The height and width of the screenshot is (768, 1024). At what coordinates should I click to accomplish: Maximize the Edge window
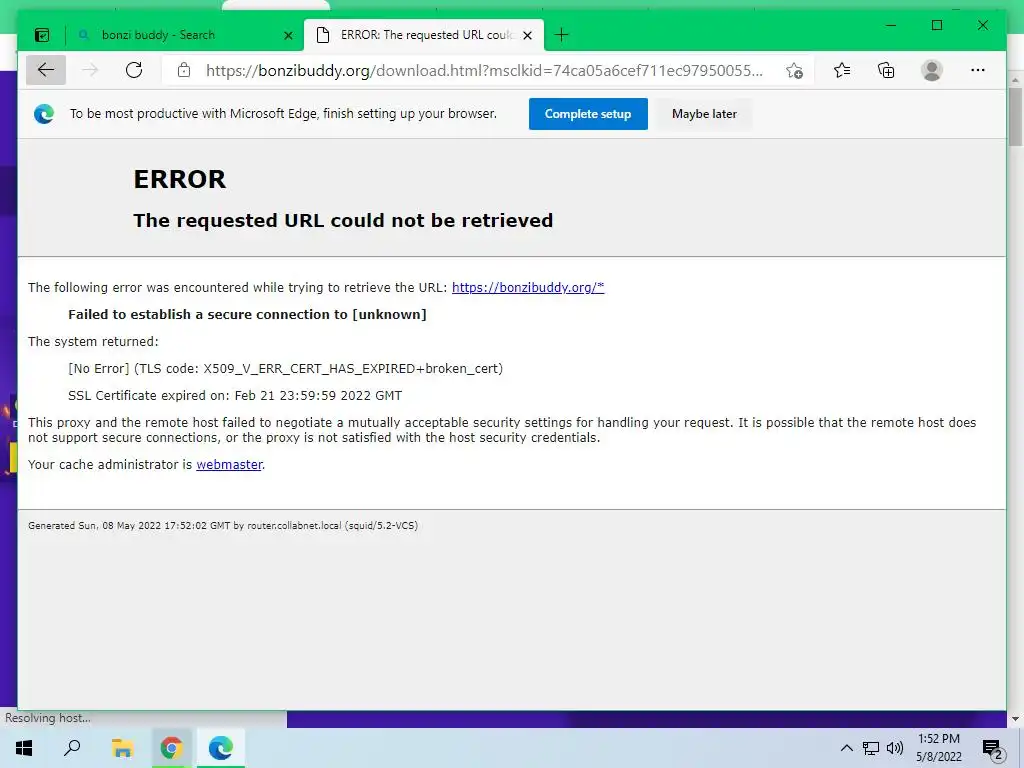(936, 25)
